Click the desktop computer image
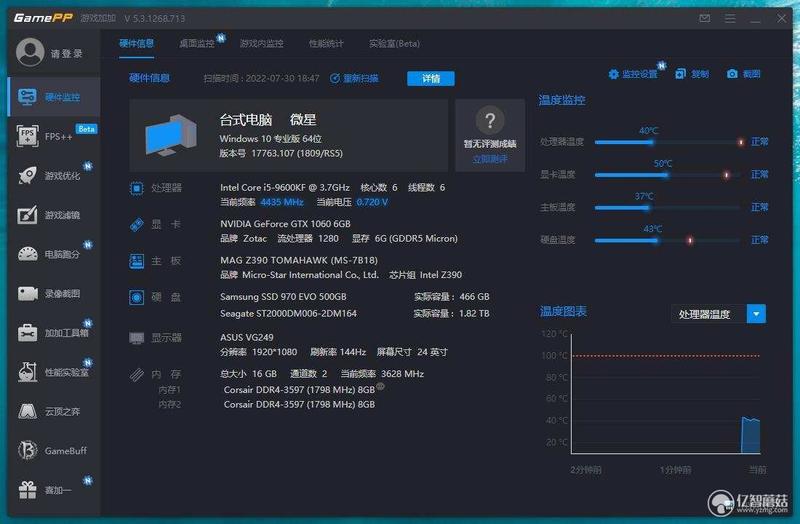The image size is (800, 524). point(171,135)
